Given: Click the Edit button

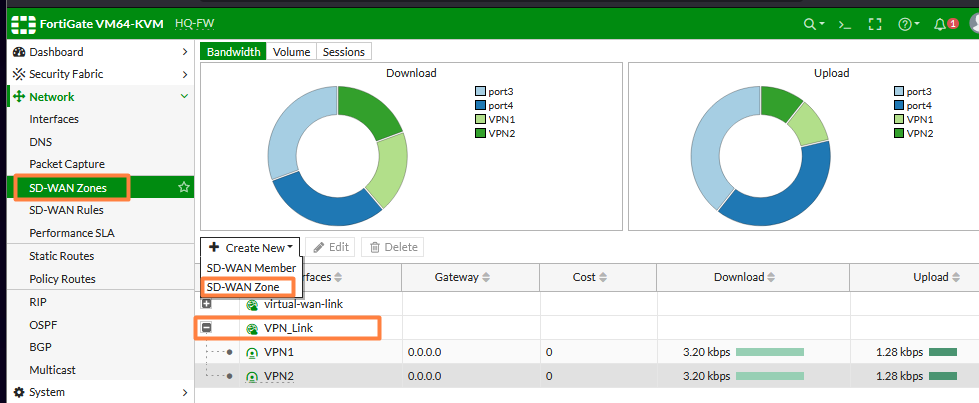Looking at the screenshot, I should [330, 247].
